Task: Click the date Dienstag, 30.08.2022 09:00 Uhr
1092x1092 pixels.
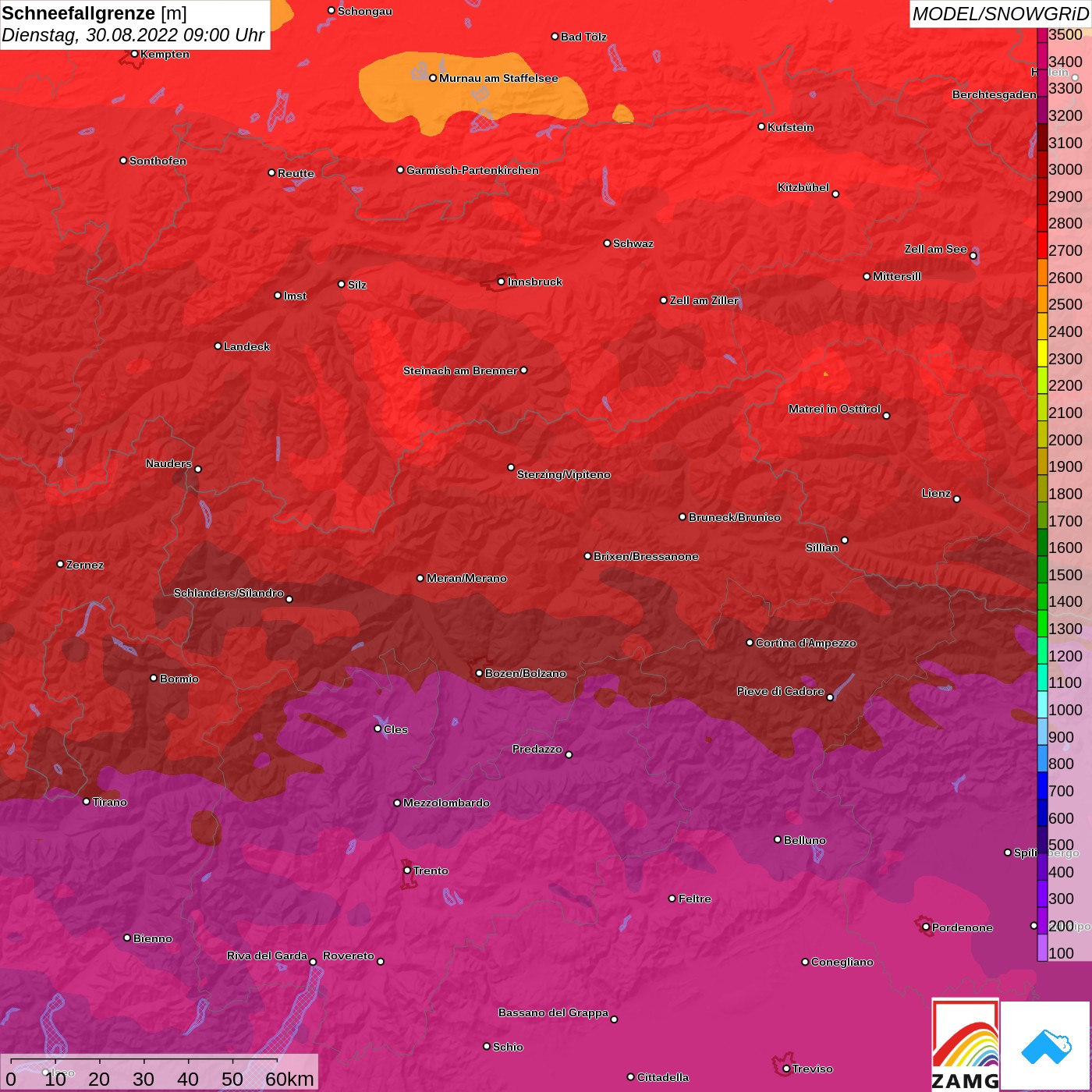Action: [133, 36]
